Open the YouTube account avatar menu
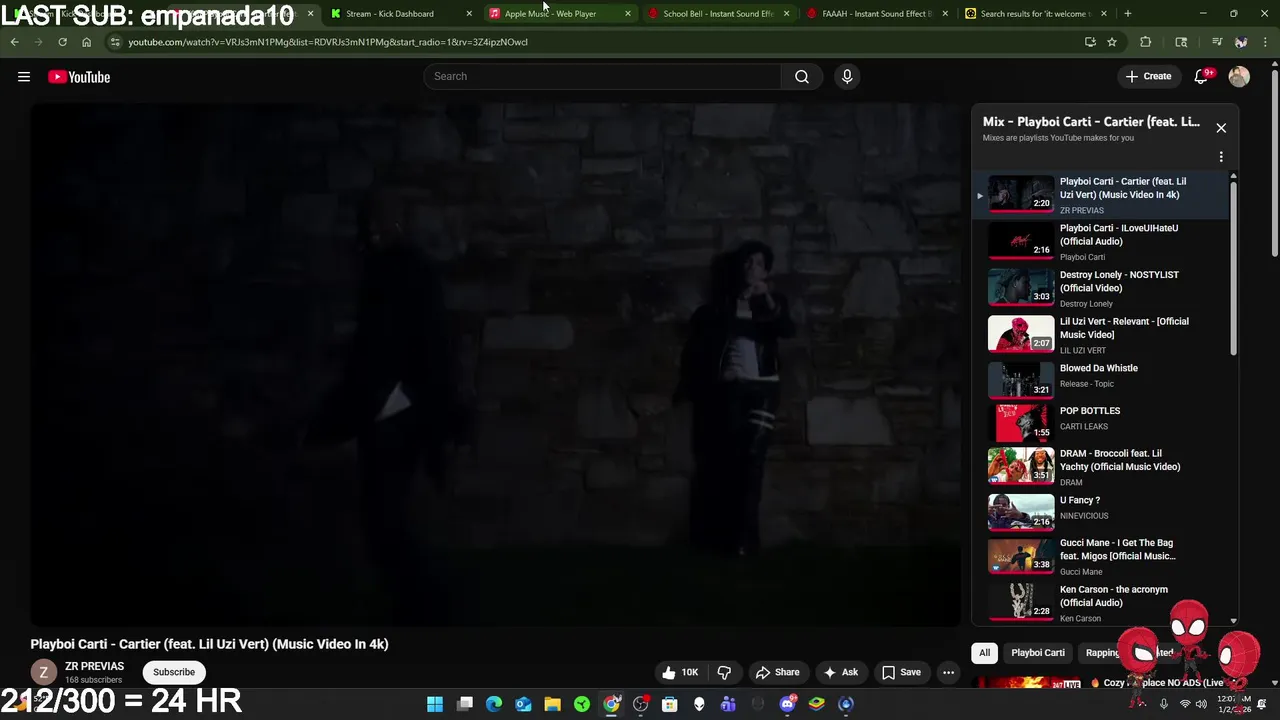The image size is (1280, 720). [1239, 77]
